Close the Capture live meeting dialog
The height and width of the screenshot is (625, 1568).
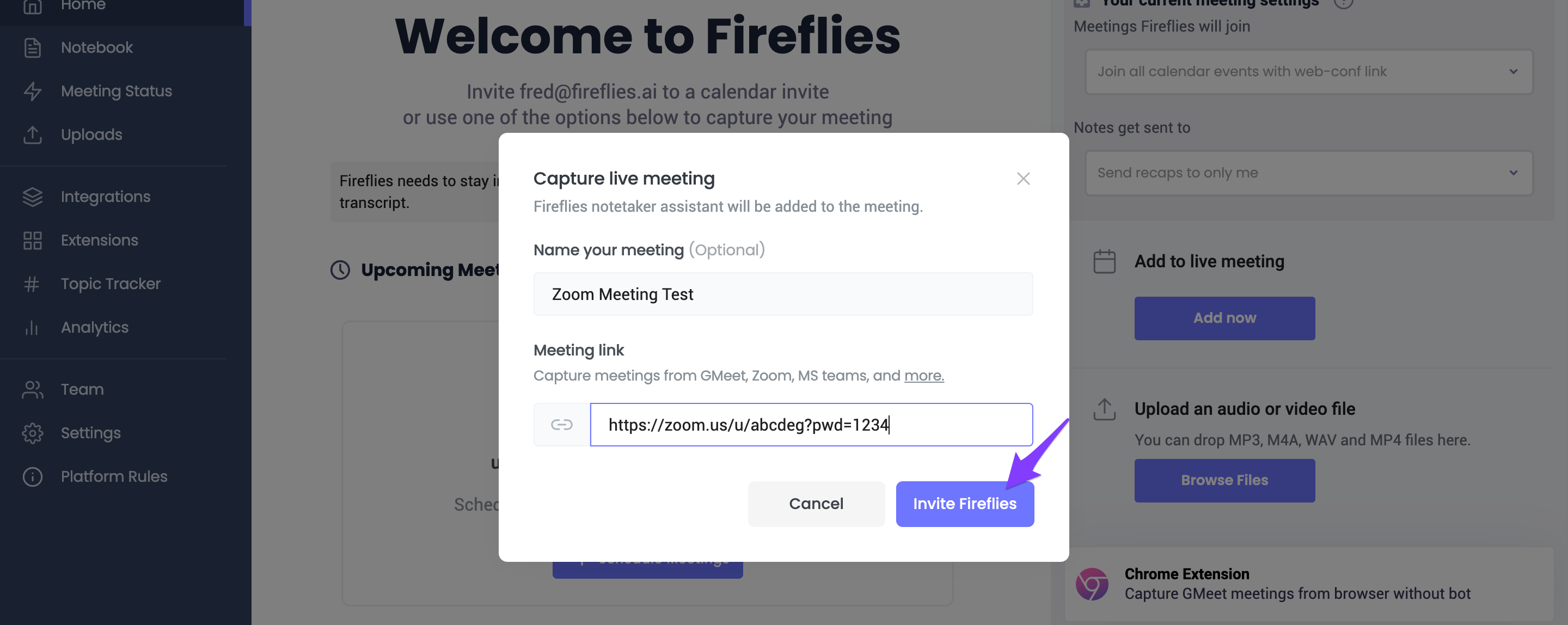point(1022,179)
